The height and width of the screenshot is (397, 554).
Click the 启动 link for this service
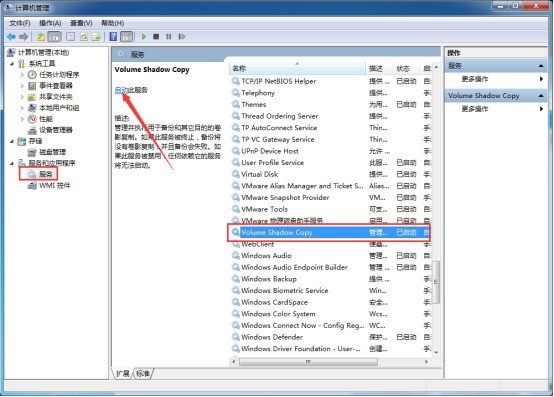point(121,90)
